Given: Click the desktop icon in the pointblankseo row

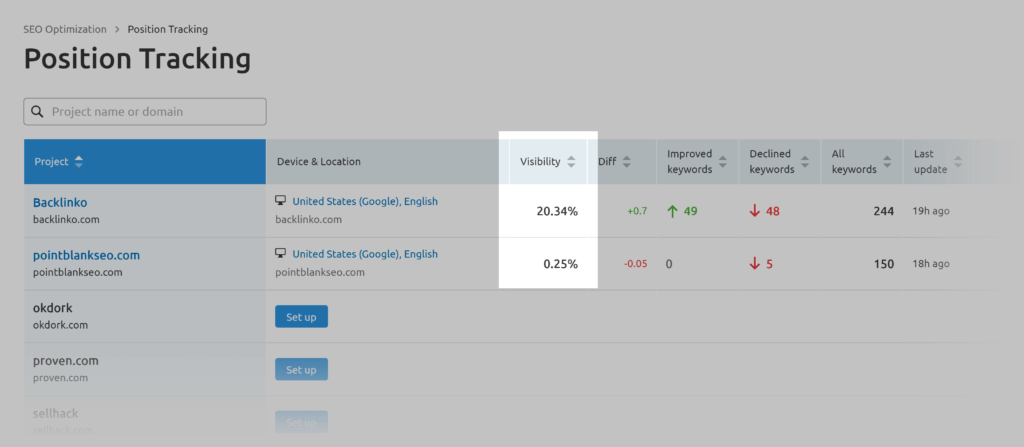Looking at the screenshot, I should point(281,254).
